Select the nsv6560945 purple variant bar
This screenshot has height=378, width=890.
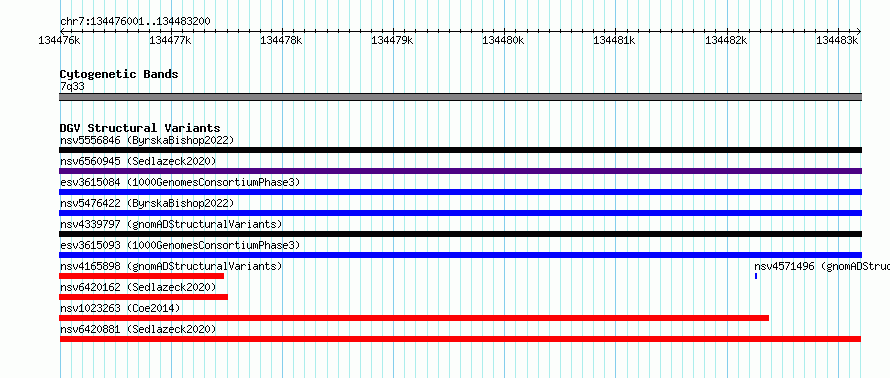pyautogui.click(x=460, y=171)
